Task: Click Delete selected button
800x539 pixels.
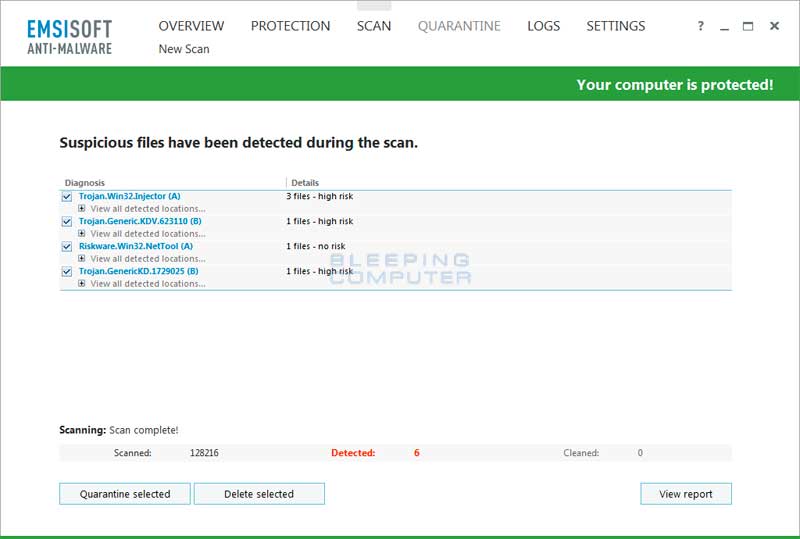Action: coord(259,494)
